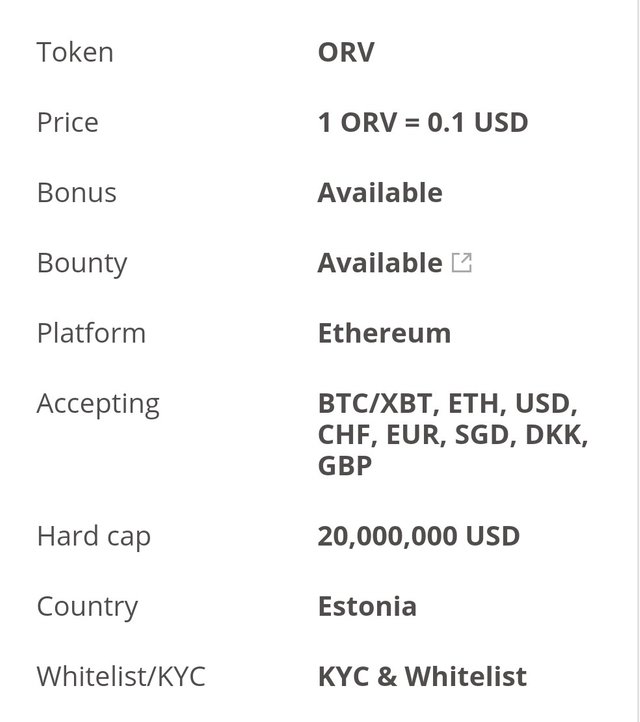The image size is (640, 722).
Task: Click the 'Hard cap' row label
Action: (94, 536)
